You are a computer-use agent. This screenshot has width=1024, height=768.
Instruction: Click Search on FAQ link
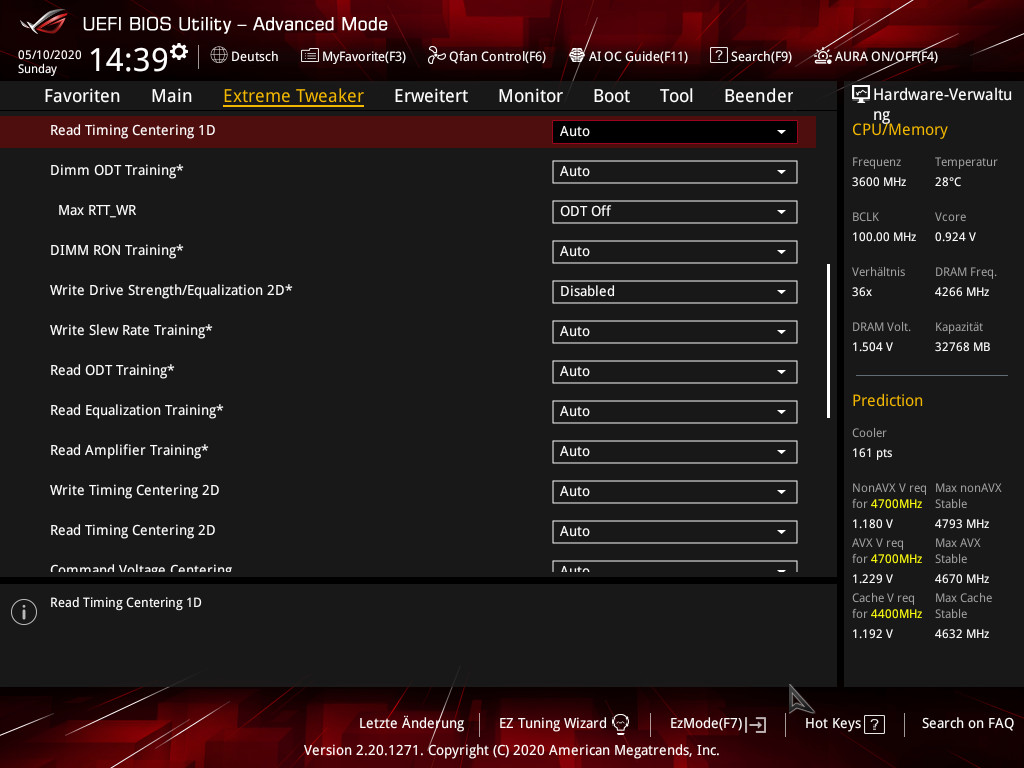click(967, 724)
